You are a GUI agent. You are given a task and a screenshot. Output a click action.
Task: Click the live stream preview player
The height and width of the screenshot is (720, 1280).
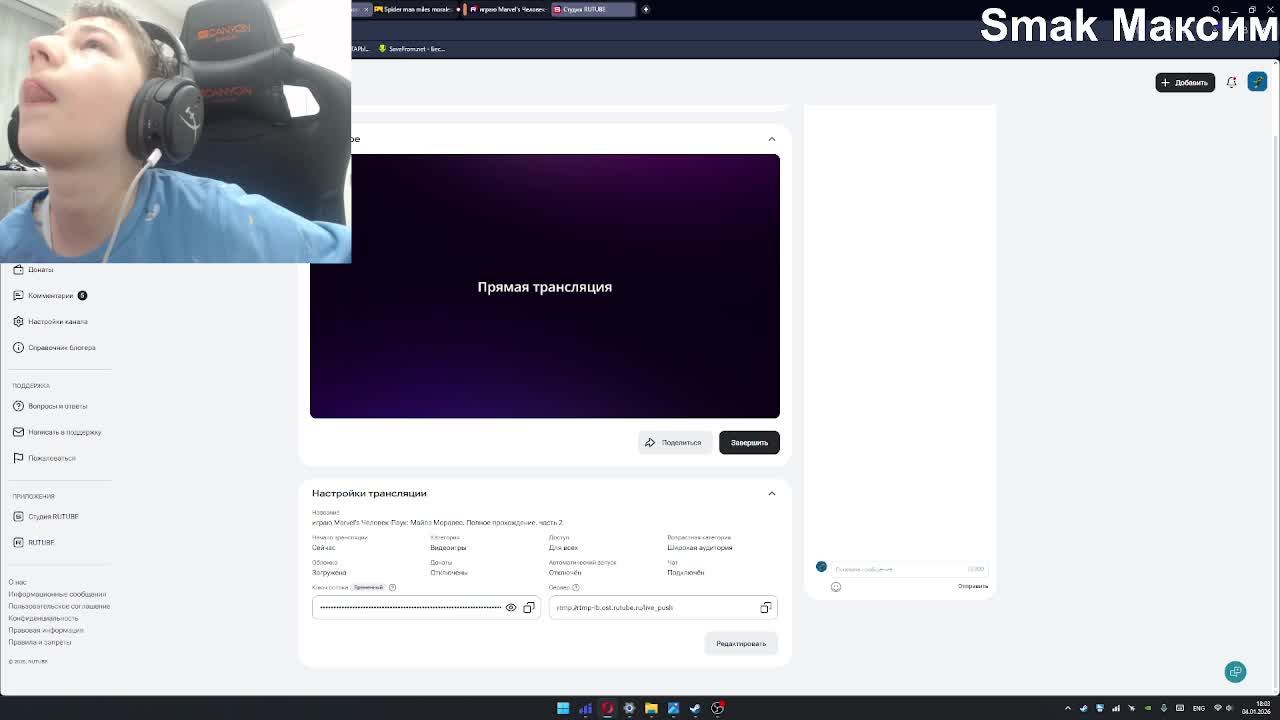click(545, 286)
